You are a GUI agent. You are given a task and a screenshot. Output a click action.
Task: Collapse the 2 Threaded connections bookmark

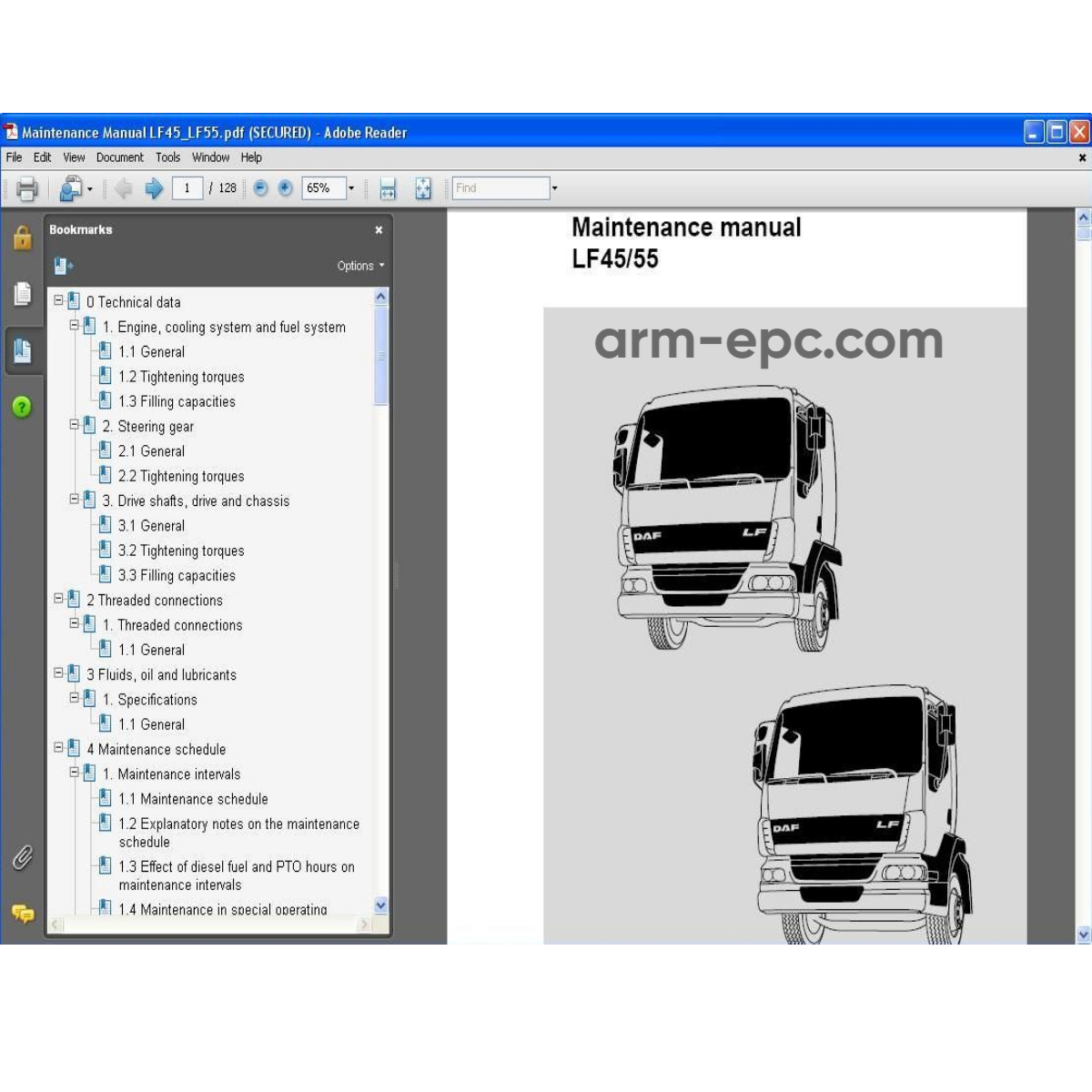tap(58, 597)
